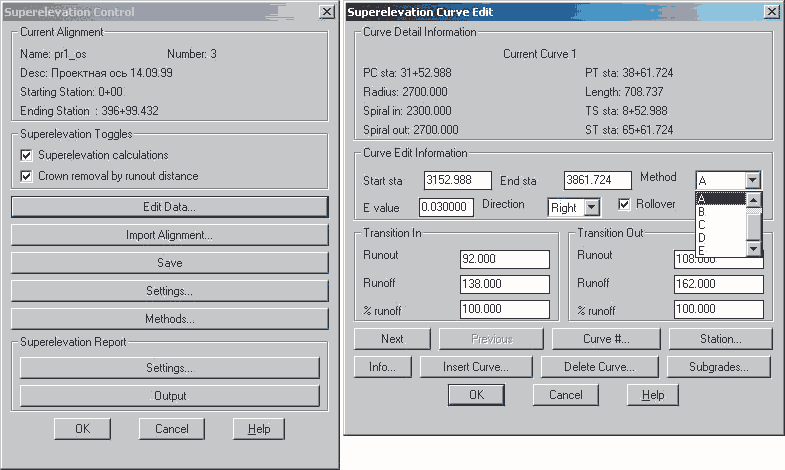Viewport: 785px width, 470px height.
Task: Toggle Superelevation calculations checkbox
Action: click(27, 155)
